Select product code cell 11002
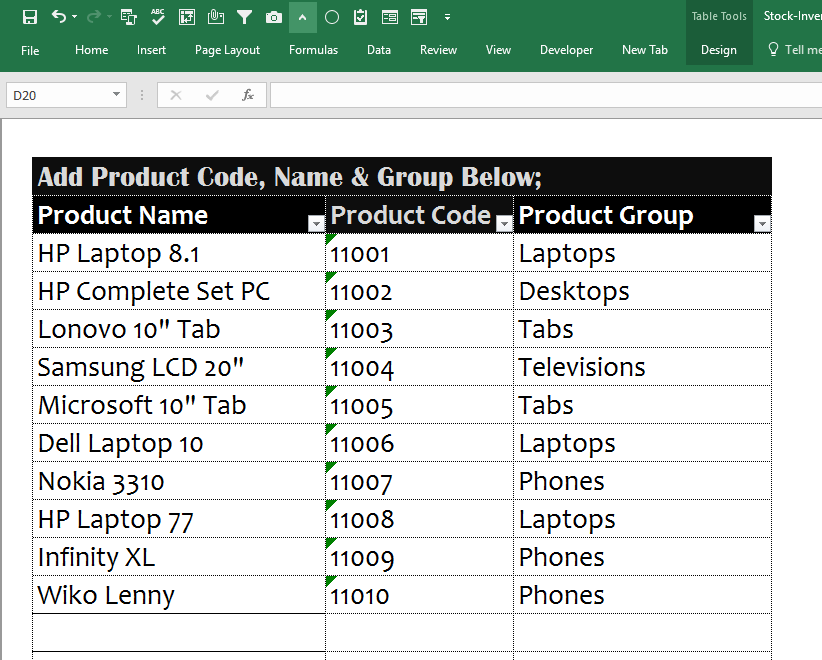The height and width of the screenshot is (660, 822). click(419, 291)
